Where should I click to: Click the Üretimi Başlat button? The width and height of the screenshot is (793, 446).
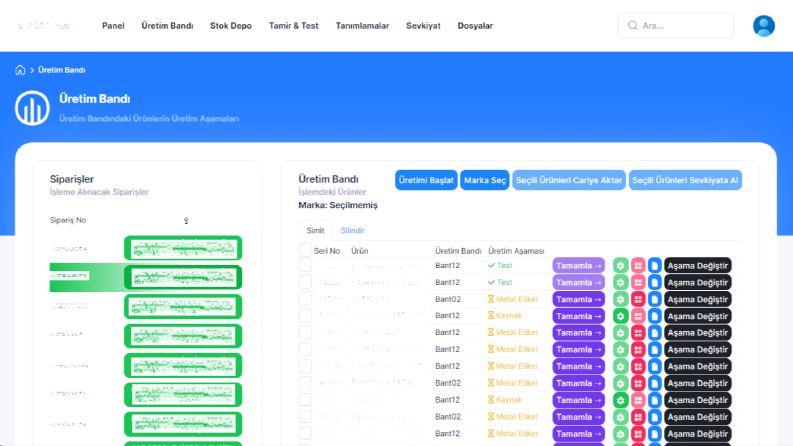tap(426, 180)
